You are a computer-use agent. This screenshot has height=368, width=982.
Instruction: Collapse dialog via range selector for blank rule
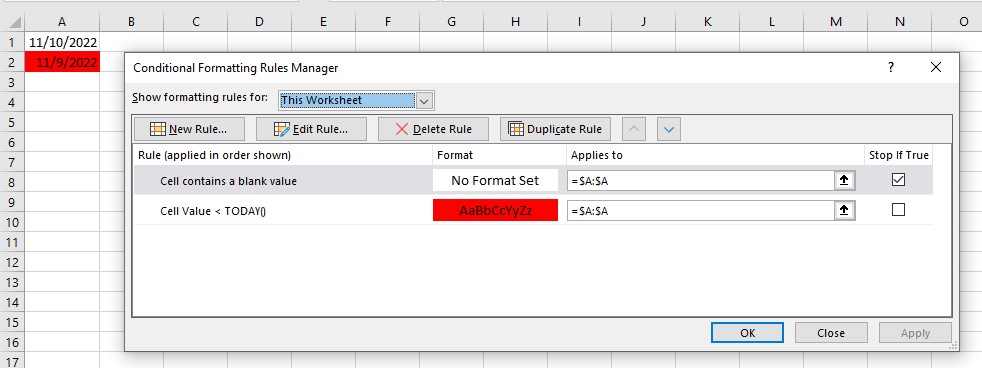click(x=844, y=180)
